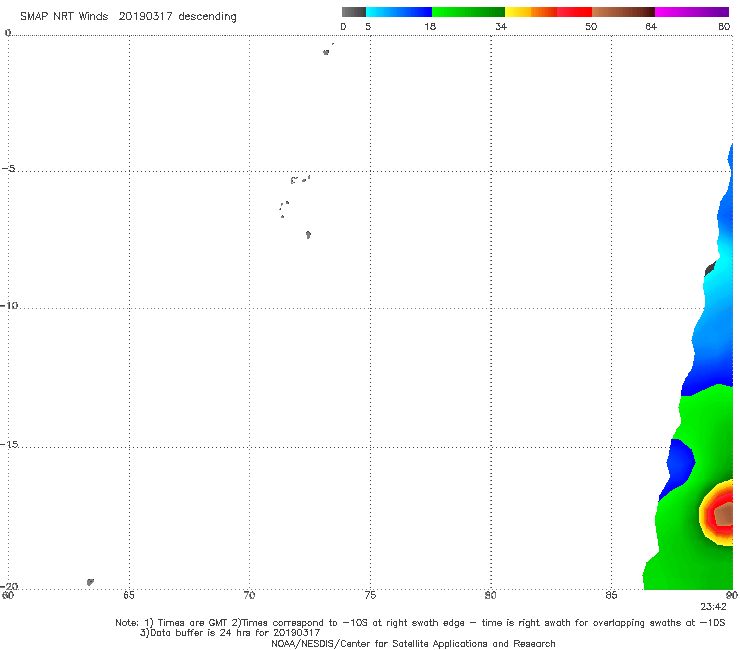Click the longitude label 80
This screenshot has height=650, width=740.
(490, 595)
